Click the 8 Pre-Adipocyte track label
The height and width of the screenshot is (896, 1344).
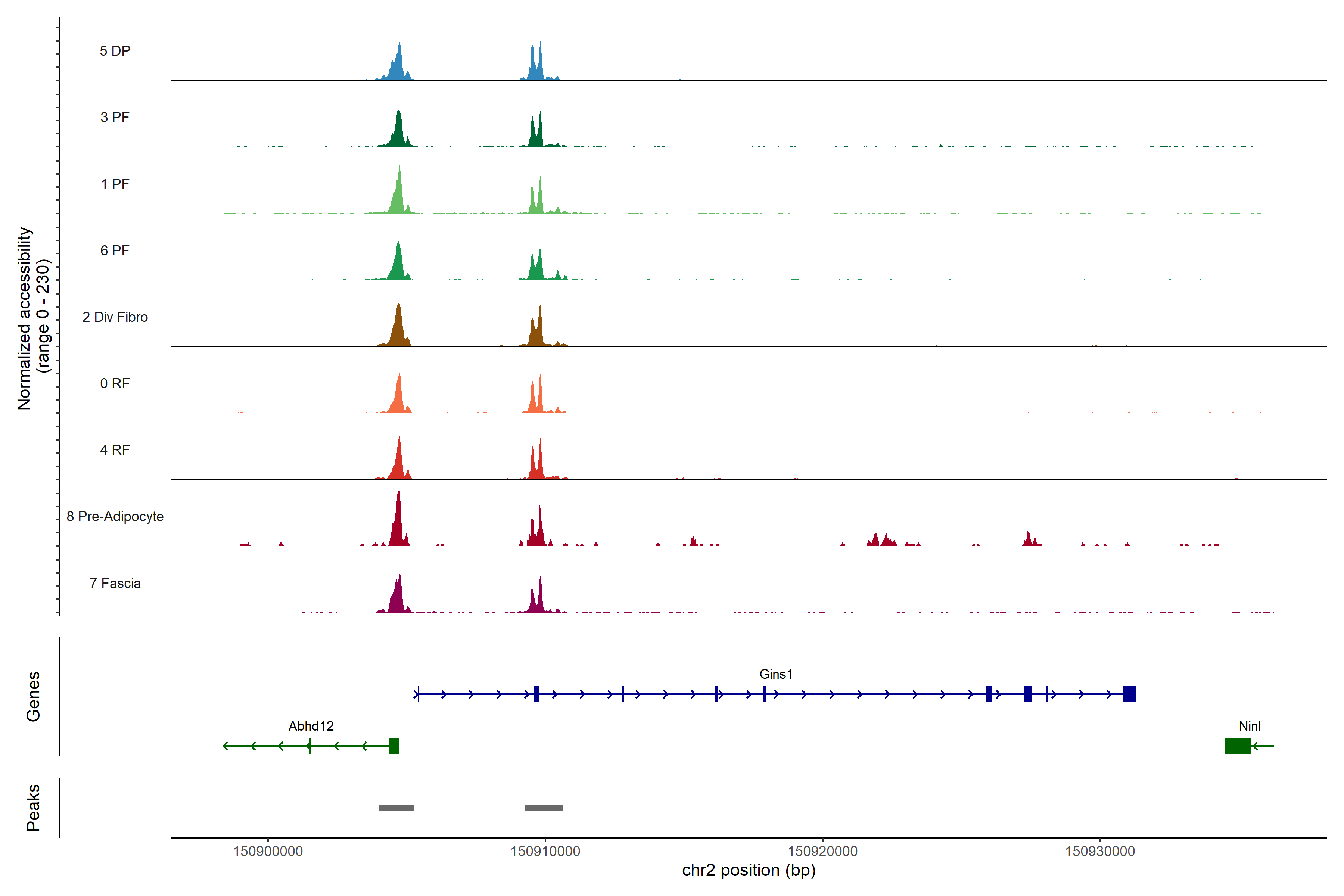pyautogui.click(x=115, y=517)
